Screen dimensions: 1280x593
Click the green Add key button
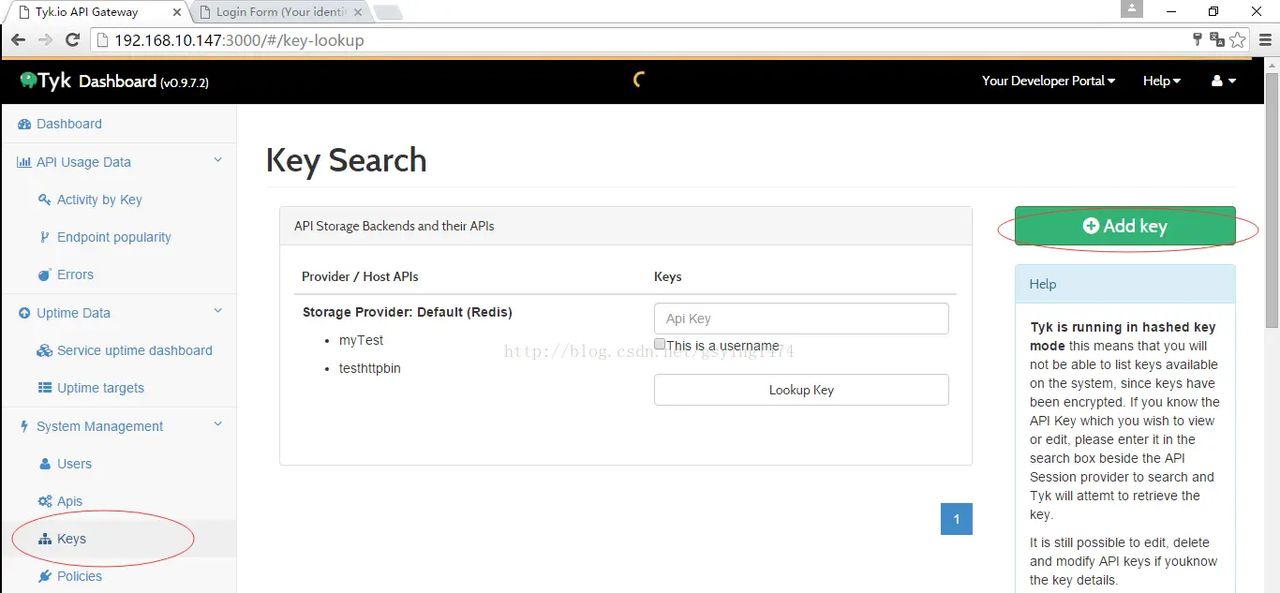coord(1125,226)
